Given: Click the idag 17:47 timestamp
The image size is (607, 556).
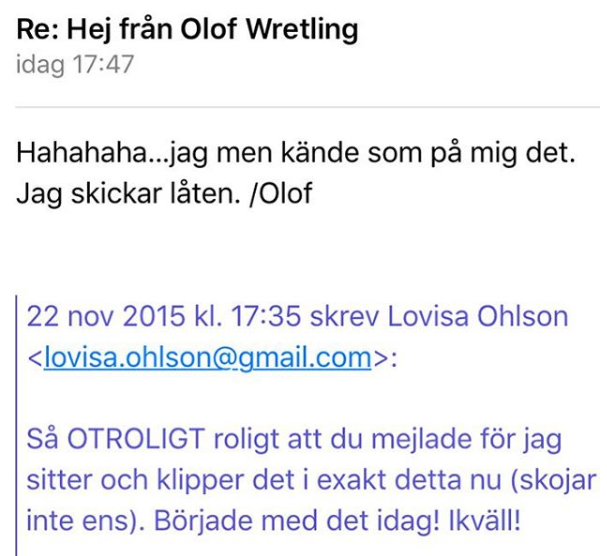Looking at the screenshot, I should click(75, 64).
